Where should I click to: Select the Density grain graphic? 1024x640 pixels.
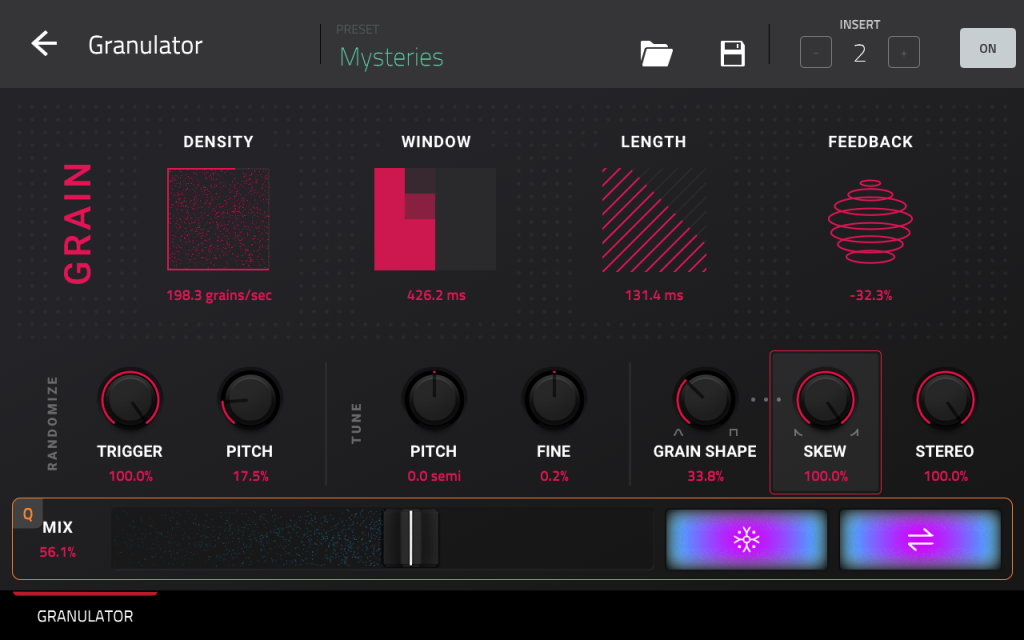point(218,219)
